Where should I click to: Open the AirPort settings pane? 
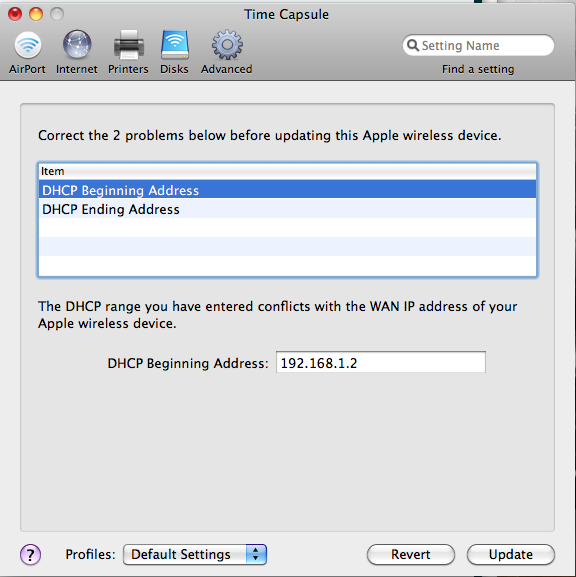pyautogui.click(x=28, y=53)
